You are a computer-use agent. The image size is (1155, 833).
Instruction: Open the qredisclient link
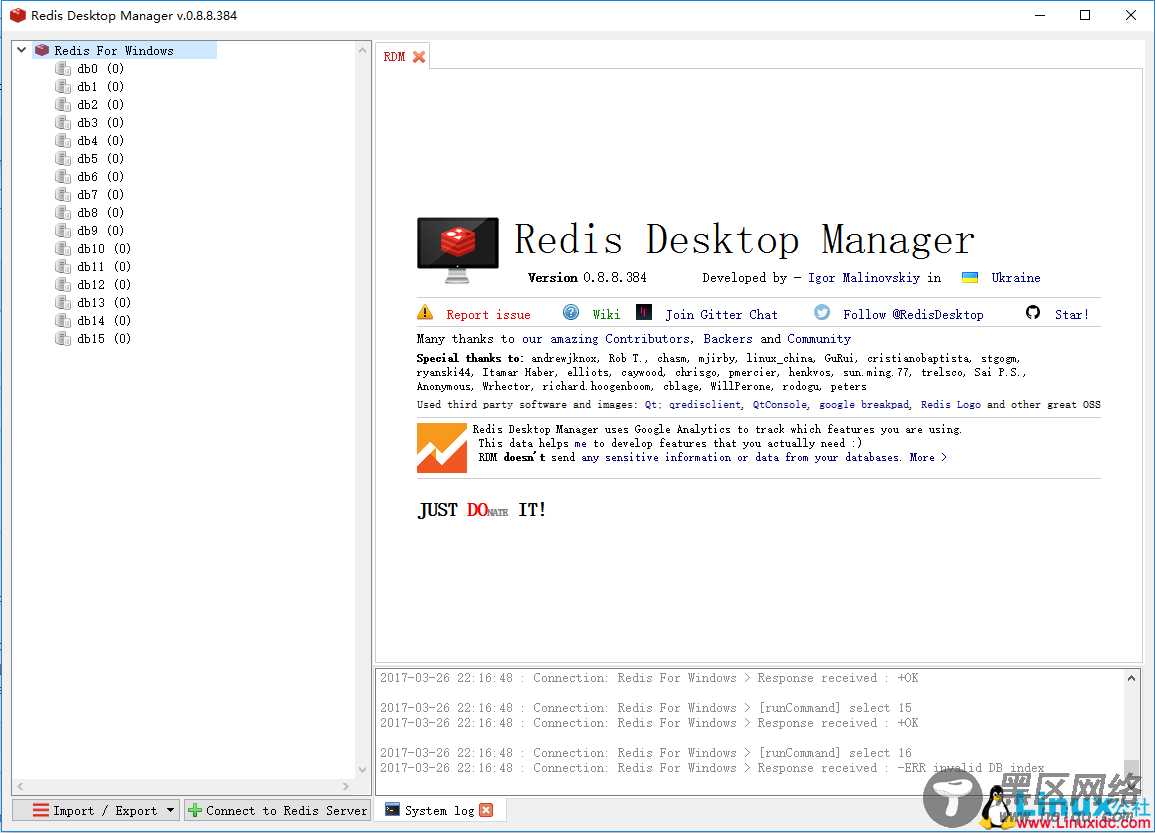point(705,404)
